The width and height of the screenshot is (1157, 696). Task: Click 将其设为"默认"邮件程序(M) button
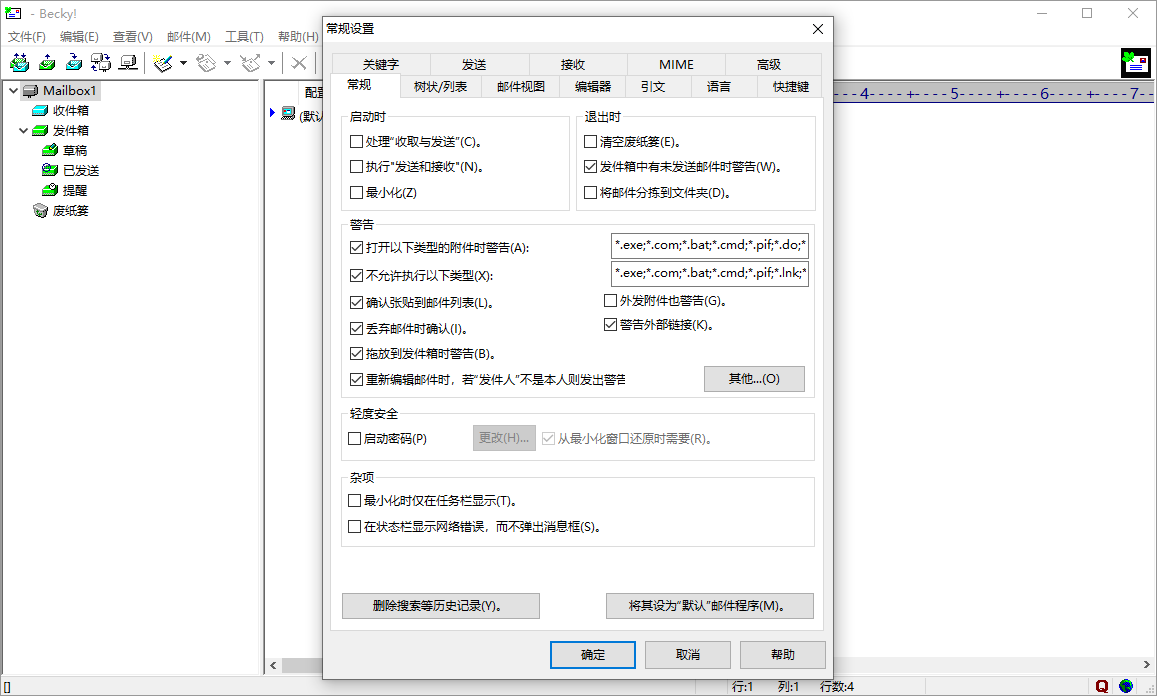[x=710, y=606]
